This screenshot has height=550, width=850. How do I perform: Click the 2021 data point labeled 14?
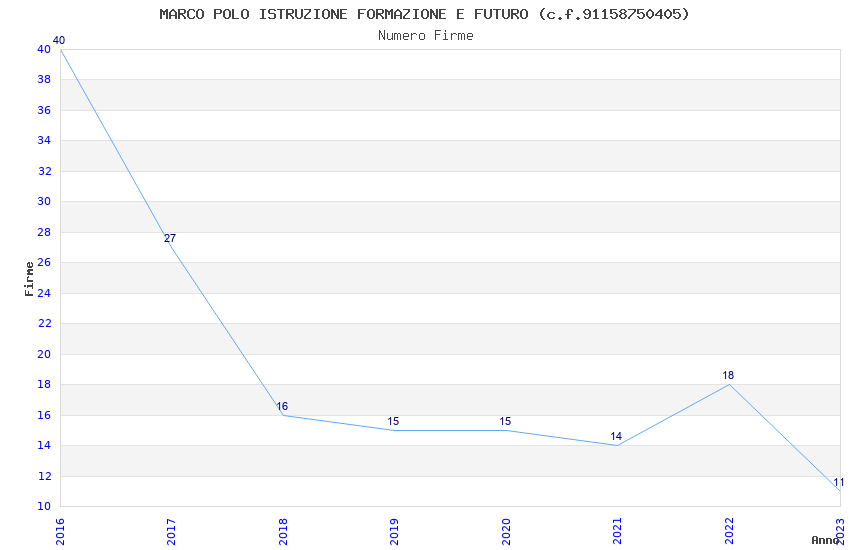pos(617,445)
